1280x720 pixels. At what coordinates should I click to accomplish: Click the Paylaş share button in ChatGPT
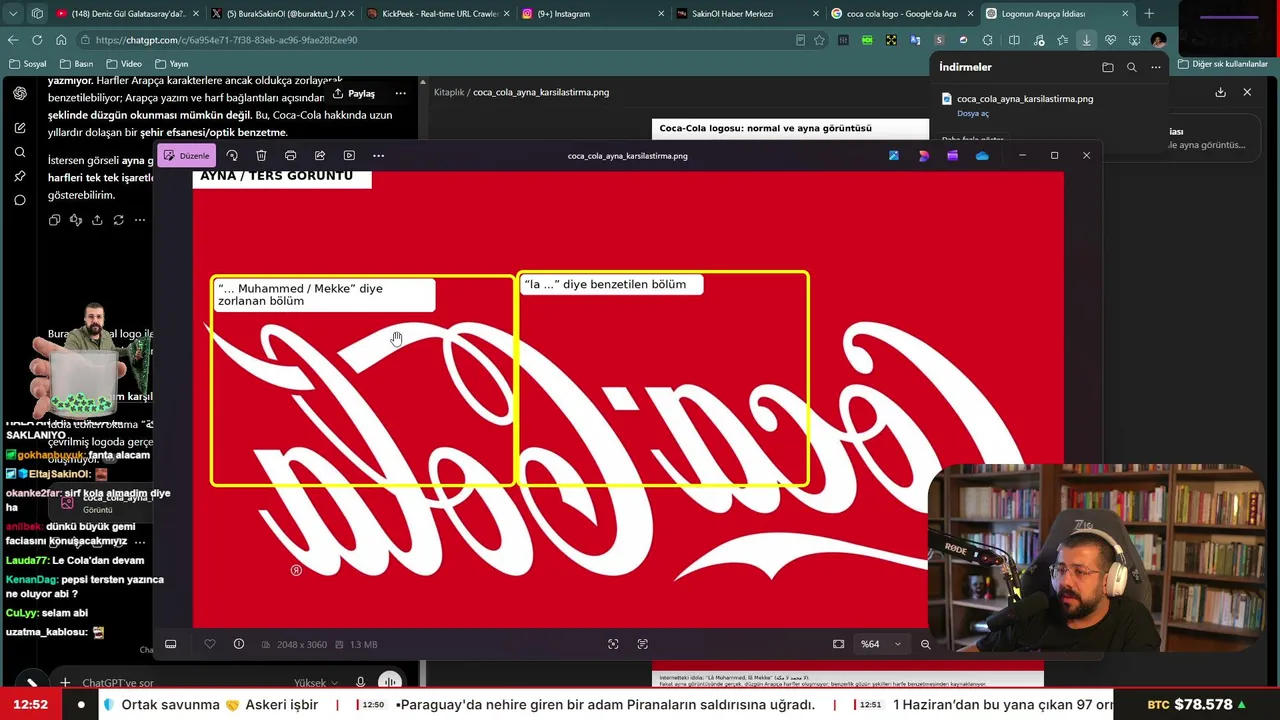pyautogui.click(x=354, y=93)
